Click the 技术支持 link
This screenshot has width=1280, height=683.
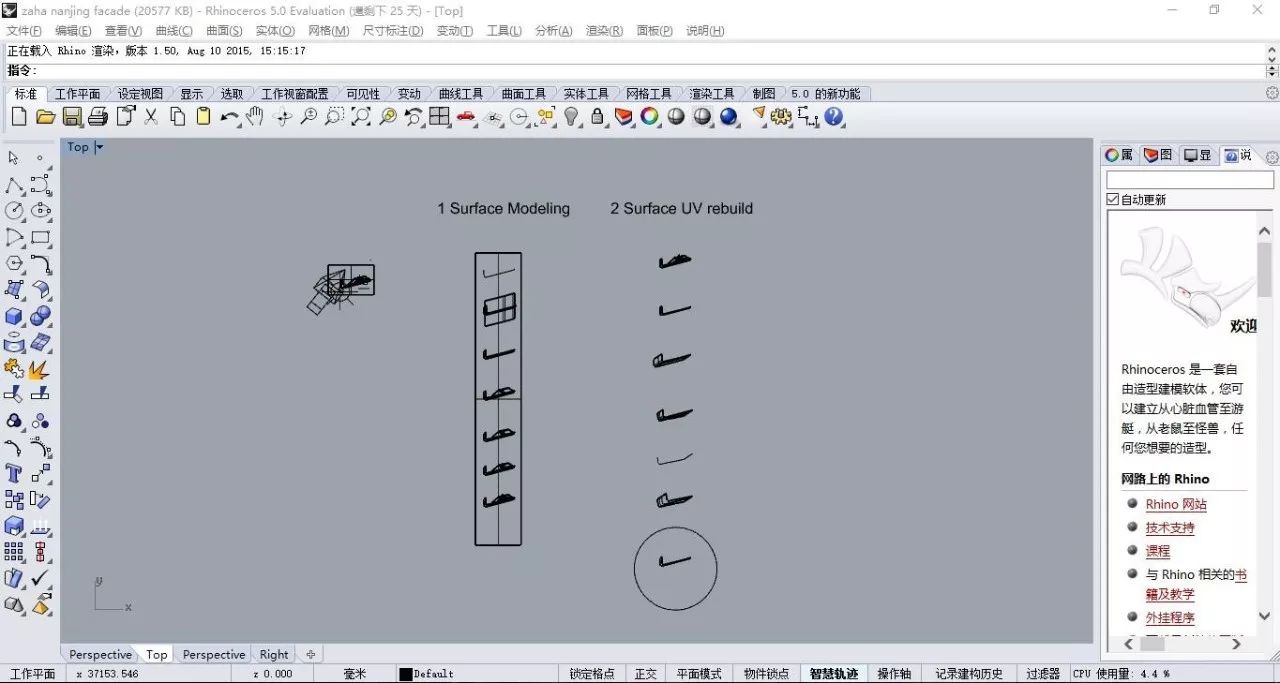1170,528
